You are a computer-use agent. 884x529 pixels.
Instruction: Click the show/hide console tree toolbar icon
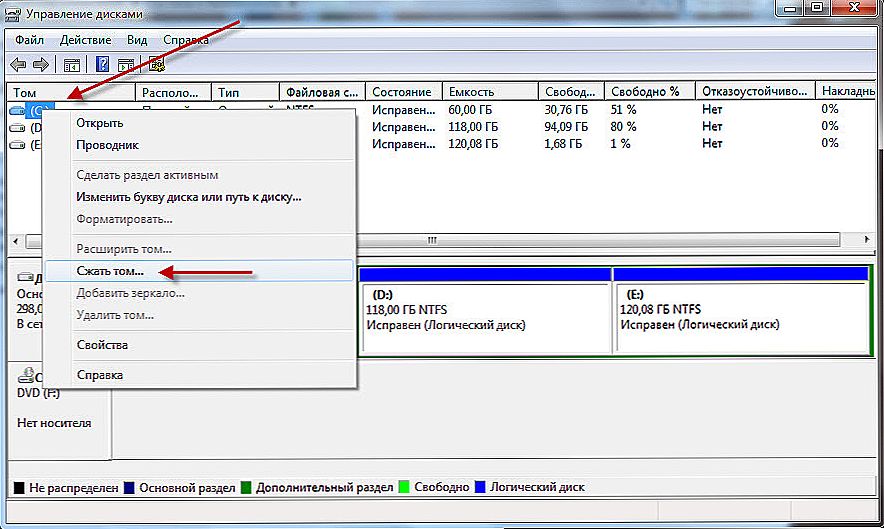[x=72, y=65]
